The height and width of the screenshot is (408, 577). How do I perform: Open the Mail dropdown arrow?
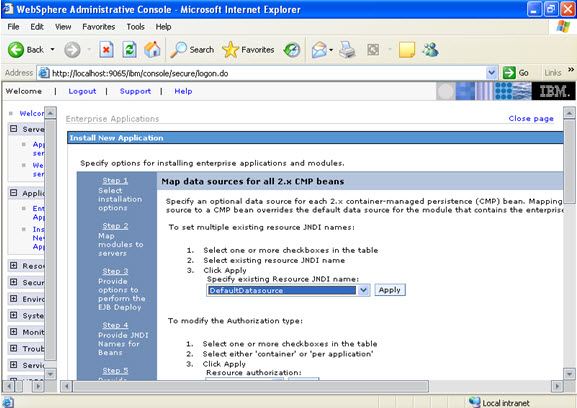(x=331, y=50)
